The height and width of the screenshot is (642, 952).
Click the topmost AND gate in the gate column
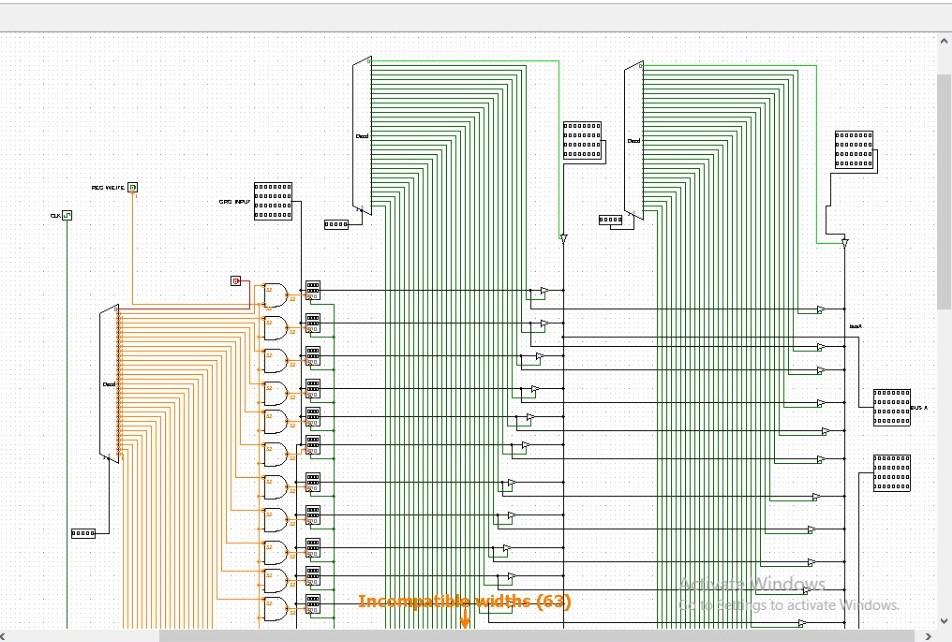pyautogui.click(x=275, y=295)
